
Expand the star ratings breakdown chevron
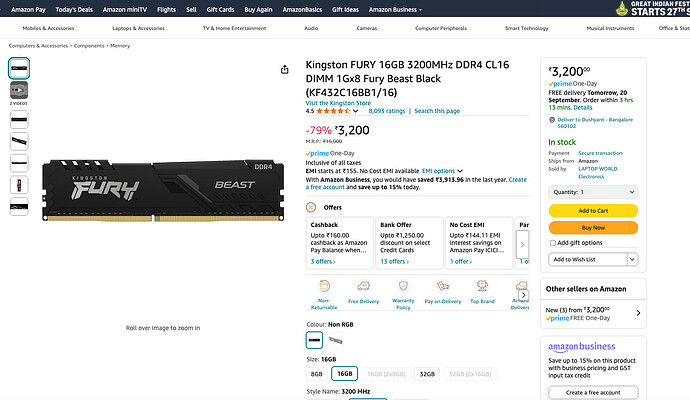point(356,111)
